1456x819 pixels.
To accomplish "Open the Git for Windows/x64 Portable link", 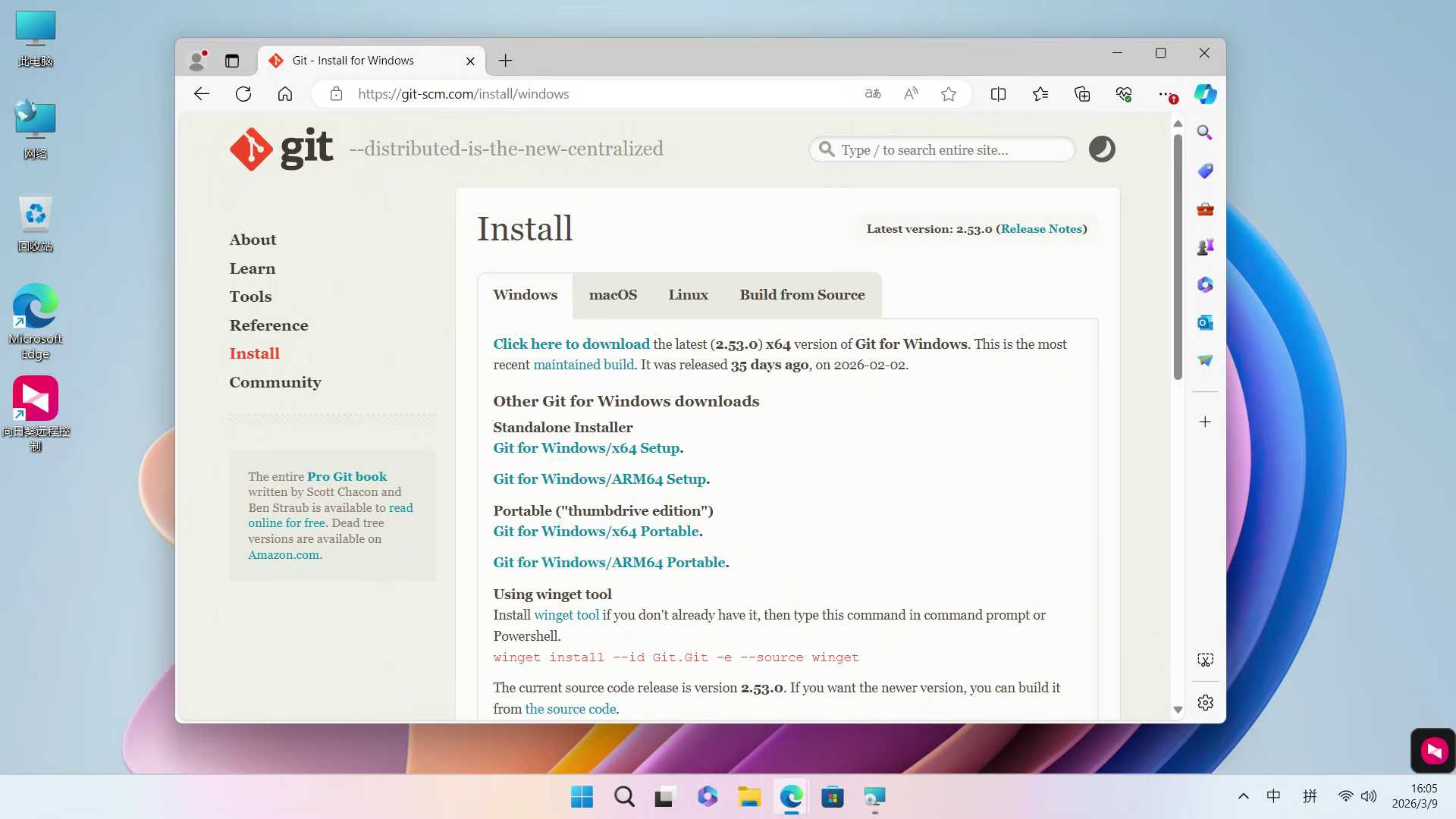I will click(x=596, y=532).
